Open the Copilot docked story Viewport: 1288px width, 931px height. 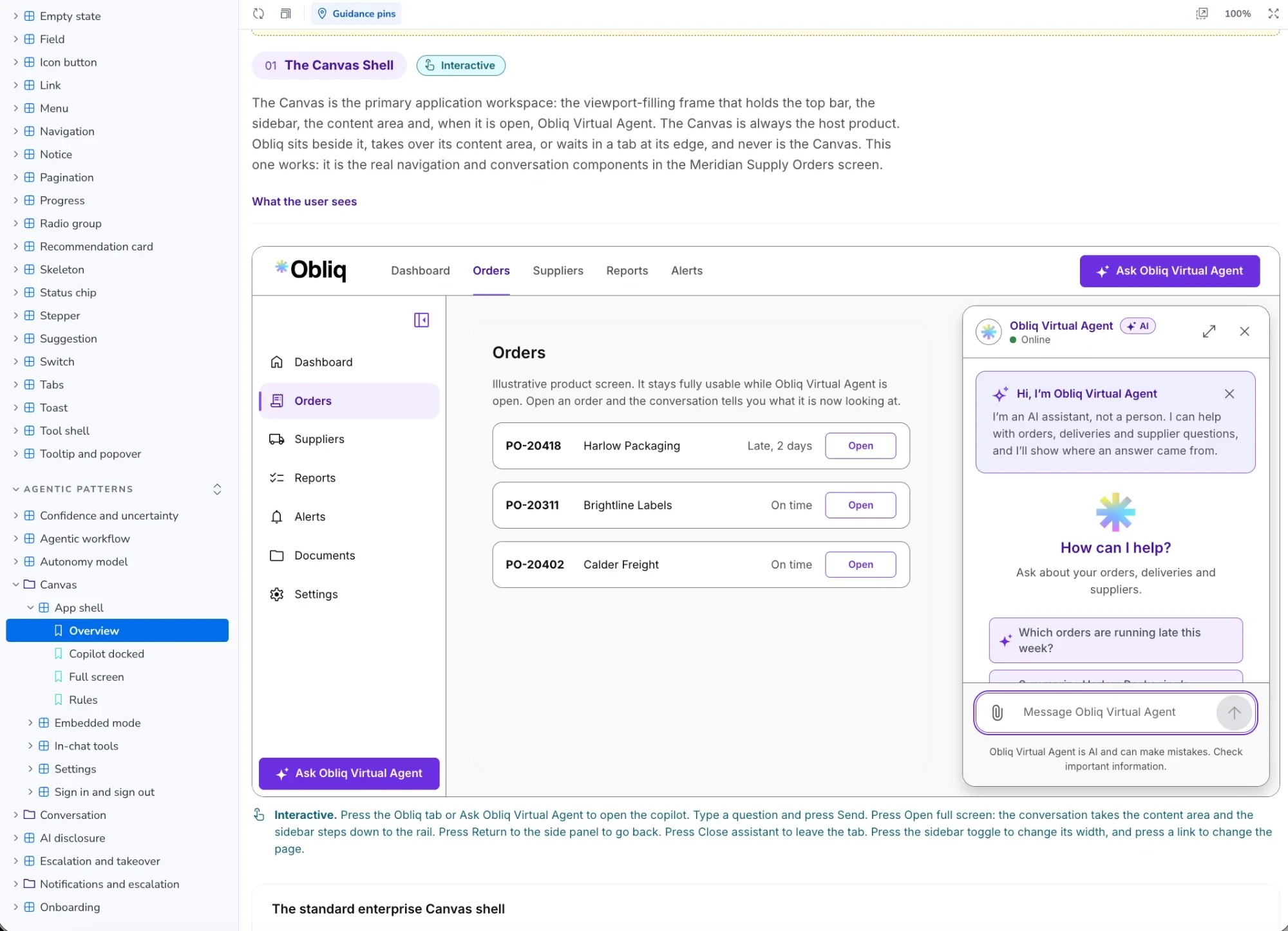tap(106, 654)
